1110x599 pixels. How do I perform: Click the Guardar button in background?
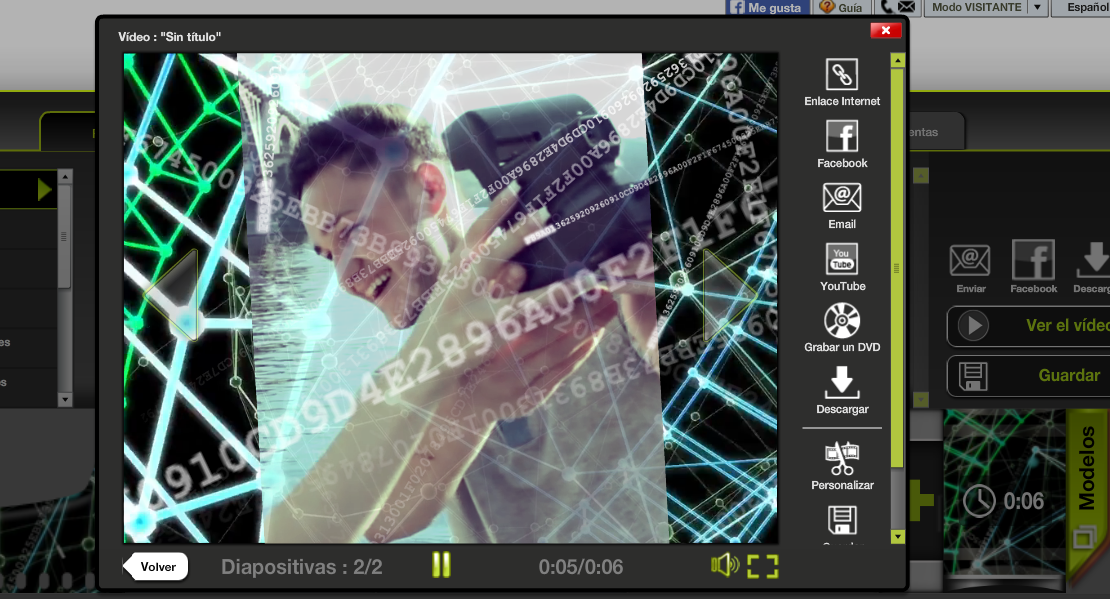point(1028,376)
